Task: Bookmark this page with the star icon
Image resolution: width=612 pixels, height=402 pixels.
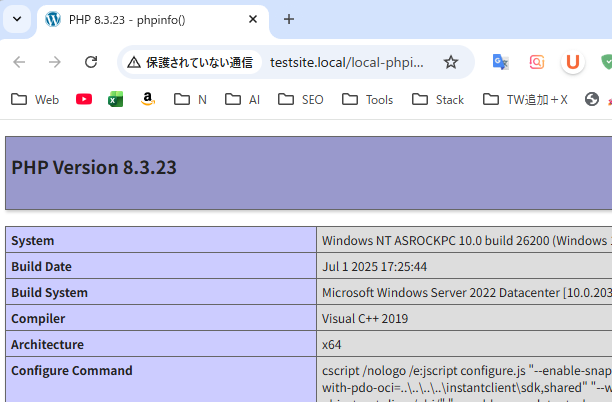Action: [451, 62]
